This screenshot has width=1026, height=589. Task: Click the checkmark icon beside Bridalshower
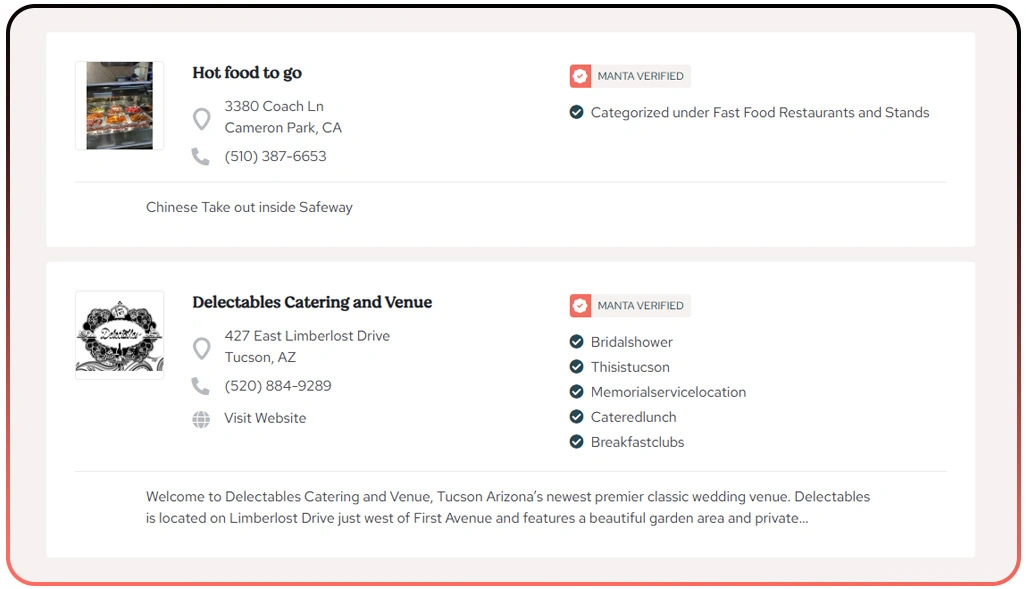(577, 341)
